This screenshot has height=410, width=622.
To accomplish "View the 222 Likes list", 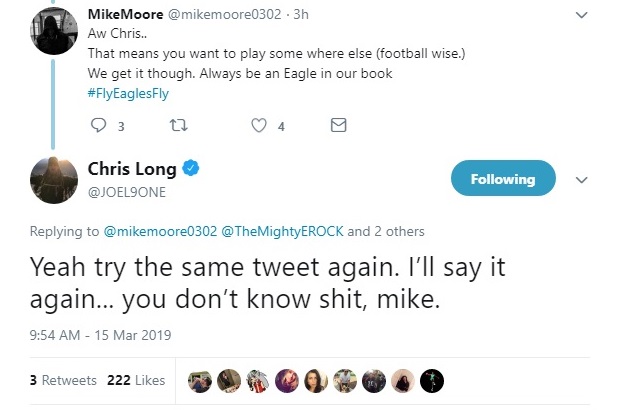I will pos(135,380).
